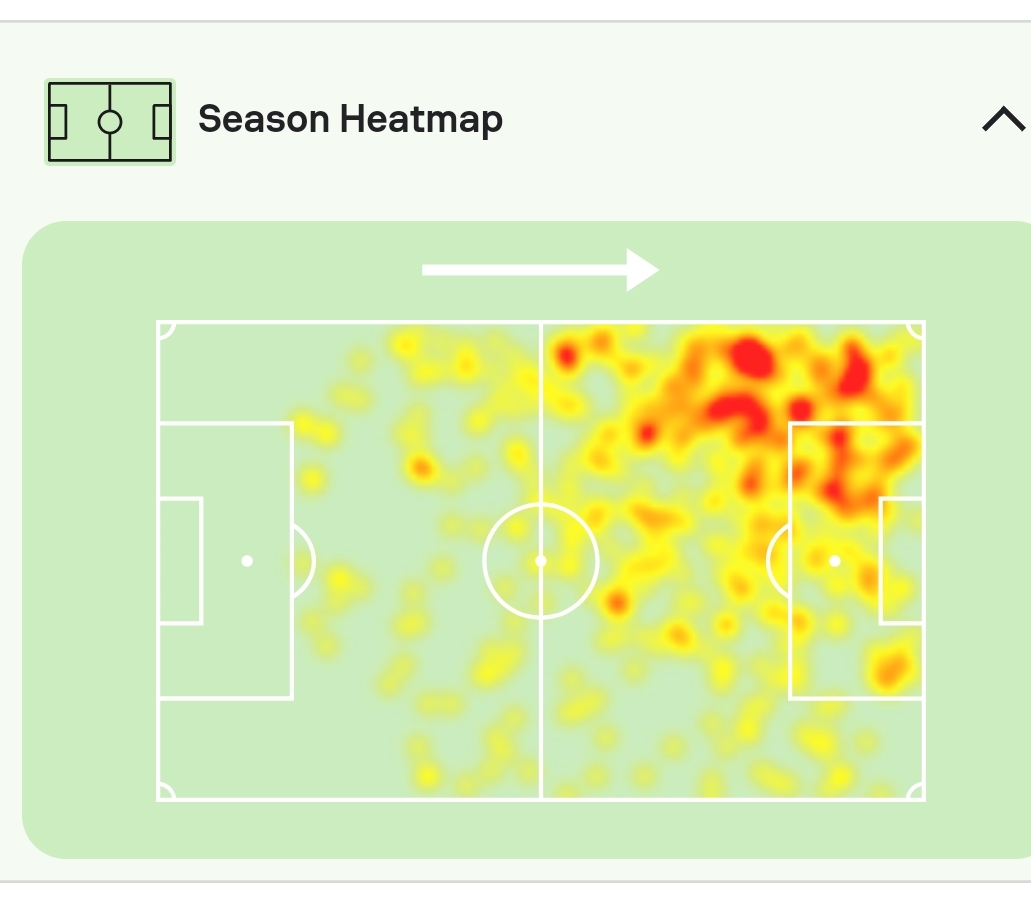The height and width of the screenshot is (911, 1031).
Task: Click the Season Heatmap title text
Action: coord(350,120)
